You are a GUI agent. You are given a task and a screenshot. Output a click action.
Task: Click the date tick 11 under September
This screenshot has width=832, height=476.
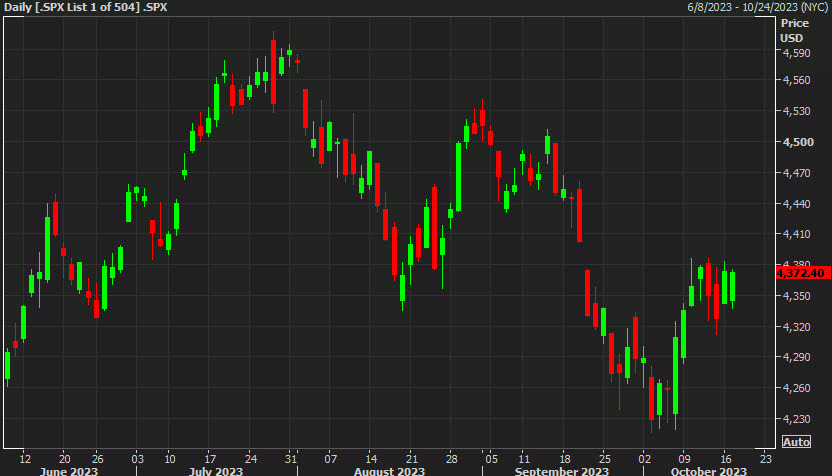point(524,459)
